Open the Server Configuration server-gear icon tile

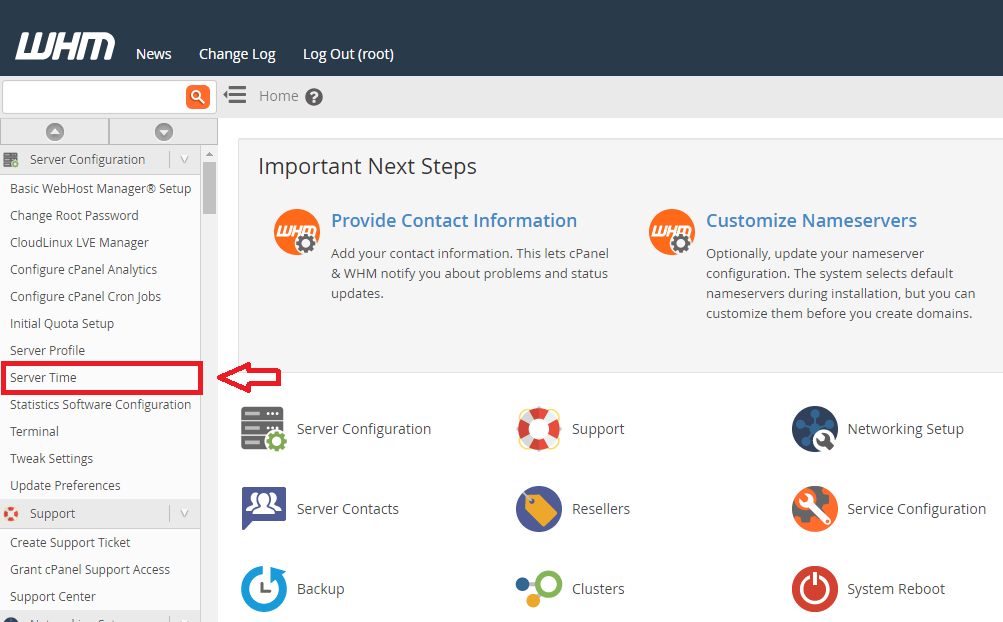[264, 429]
